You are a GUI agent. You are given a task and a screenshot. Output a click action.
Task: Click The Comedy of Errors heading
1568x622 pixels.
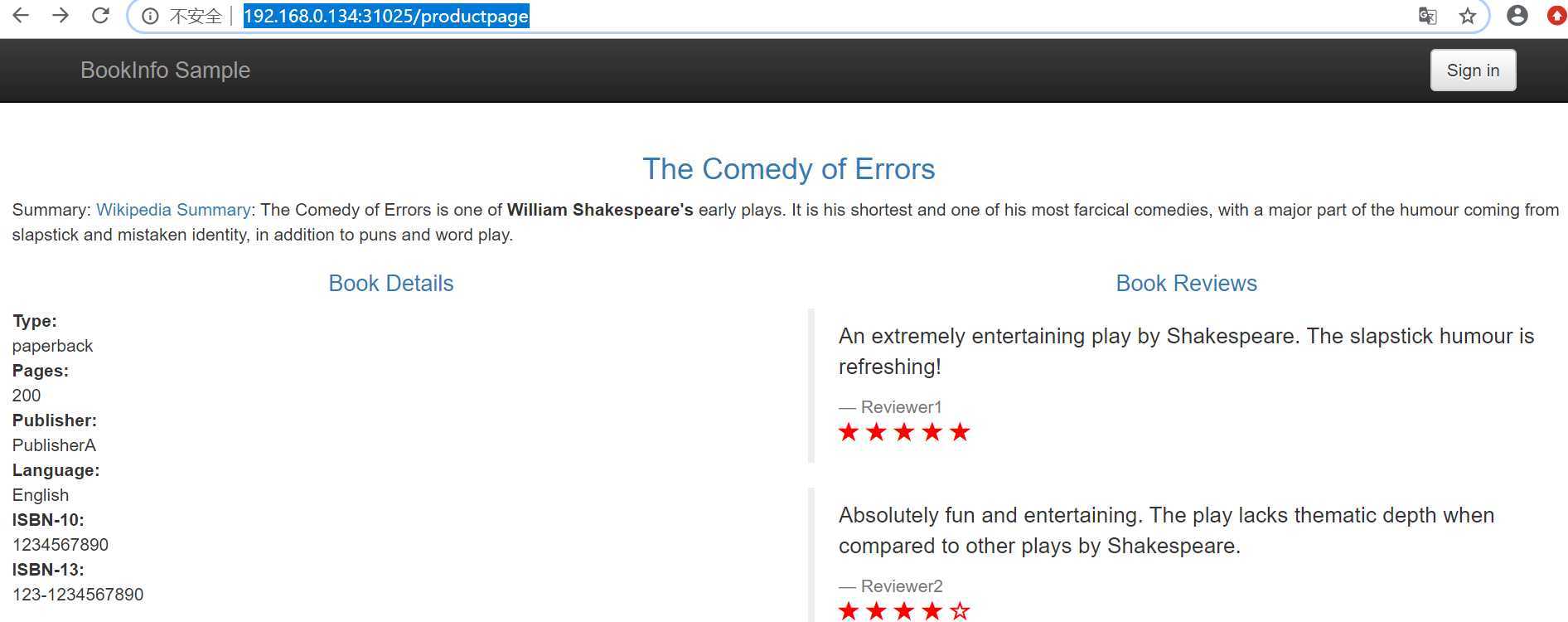pyautogui.click(x=789, y=168)
